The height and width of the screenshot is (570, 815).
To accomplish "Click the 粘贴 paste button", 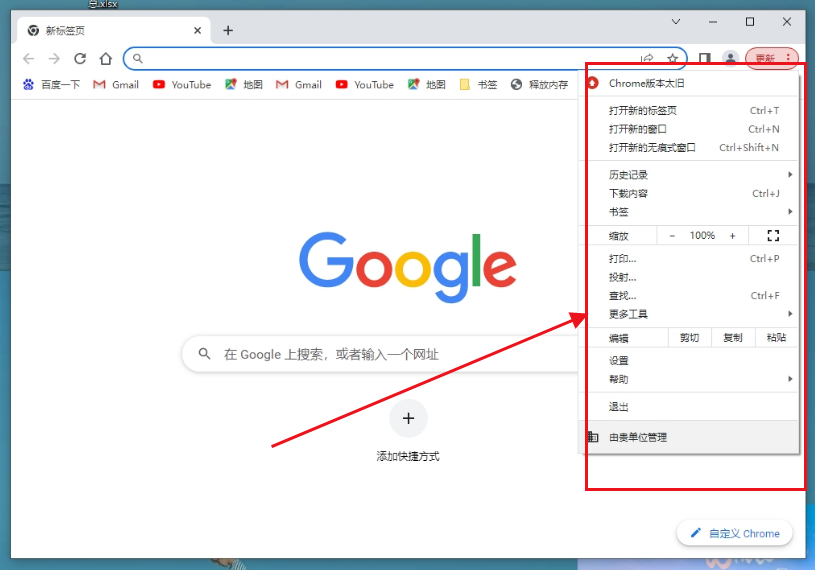I will click(776, 338).
